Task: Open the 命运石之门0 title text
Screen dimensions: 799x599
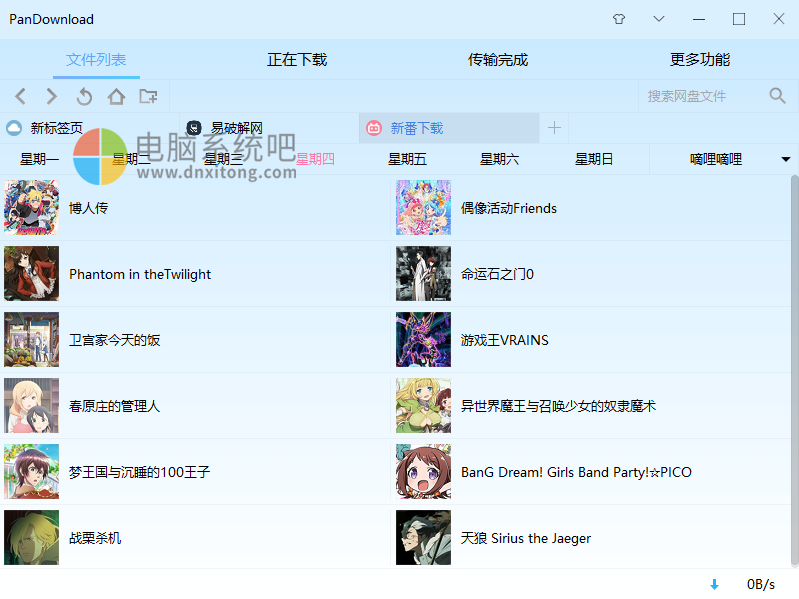Action: [497, 275]
